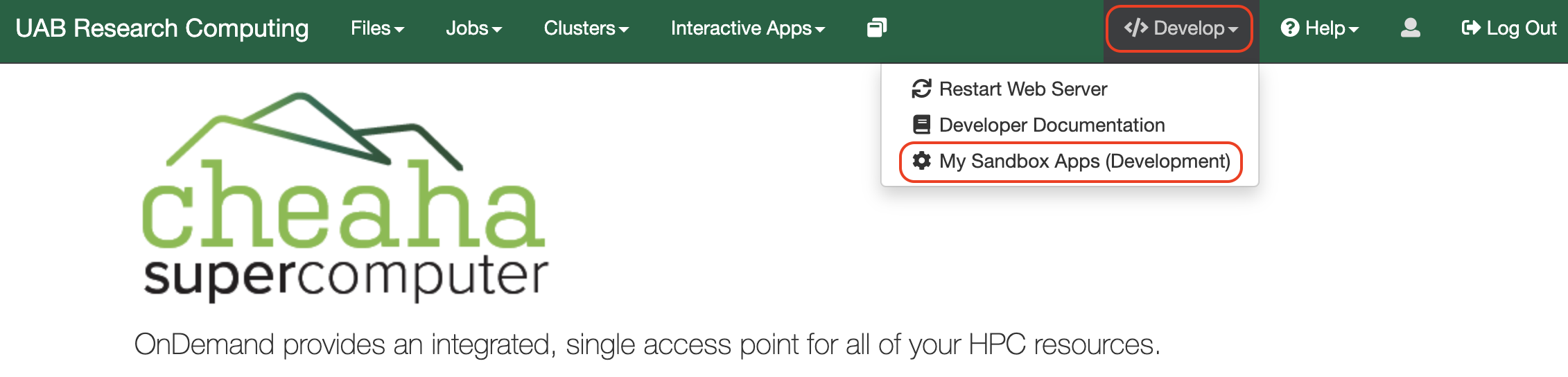Click the circular arrows restart icon

[x=921, y=89]
